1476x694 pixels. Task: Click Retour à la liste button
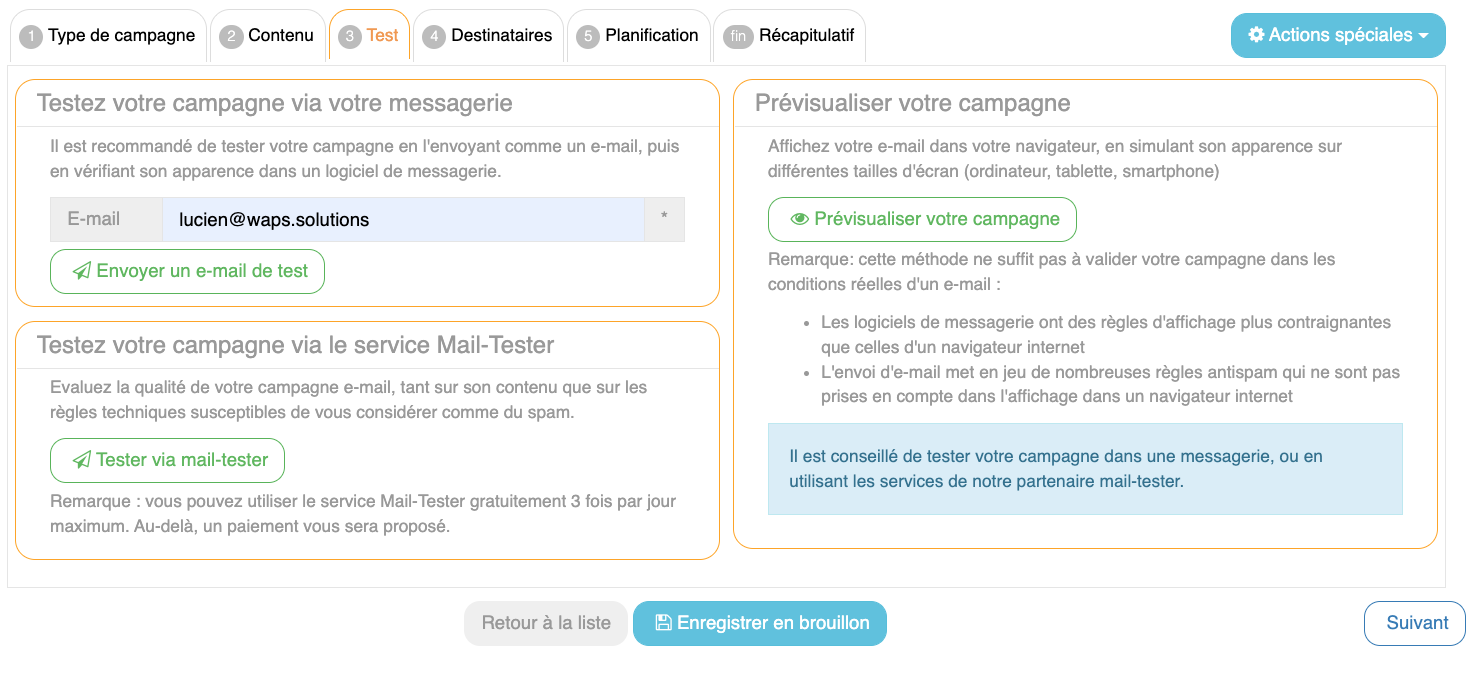click(x=546, y=623)
